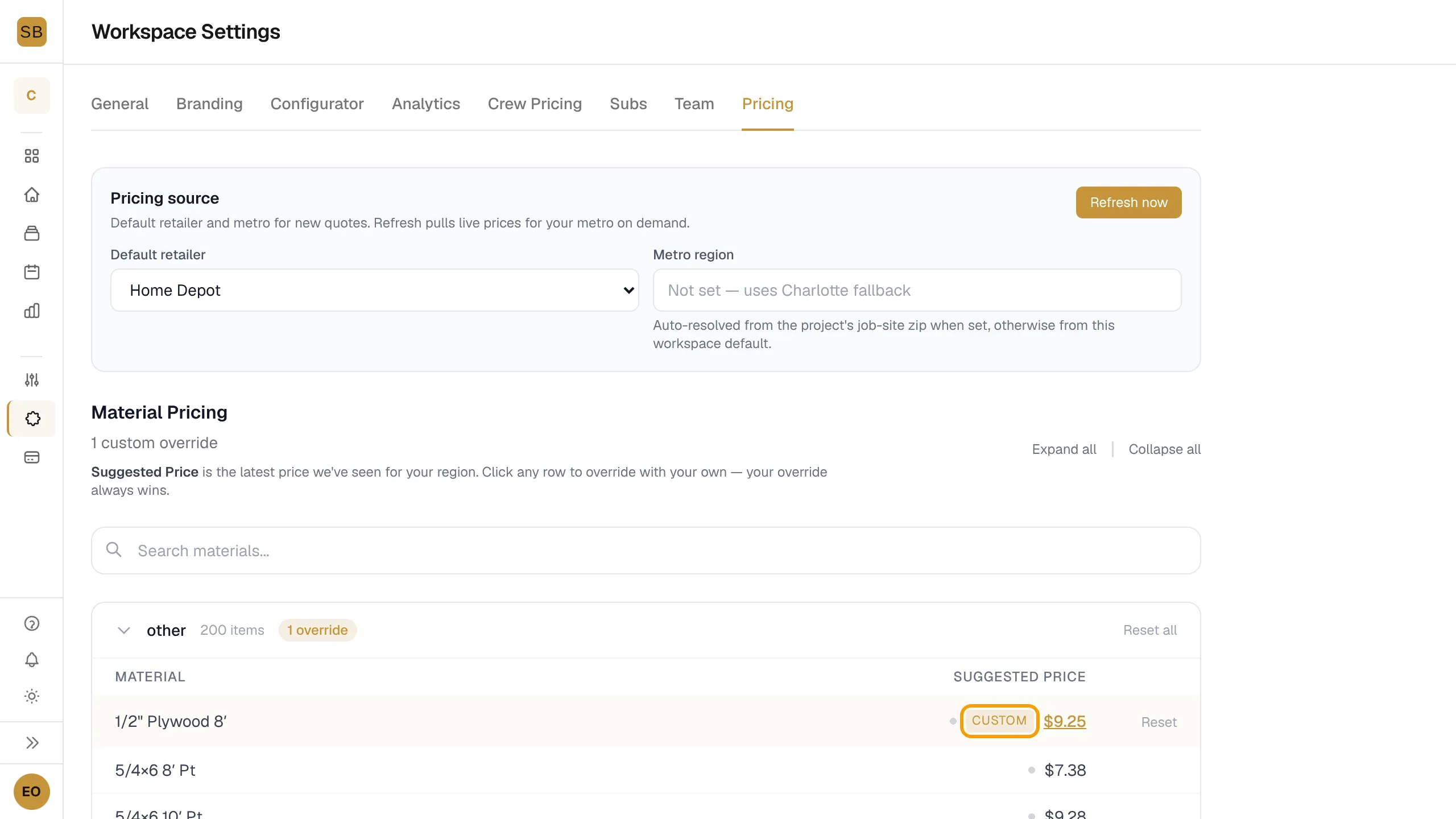Toggle the light/dark theme sun icon
This screenshot has height=819, width=1456.
[x=32, y=696]
